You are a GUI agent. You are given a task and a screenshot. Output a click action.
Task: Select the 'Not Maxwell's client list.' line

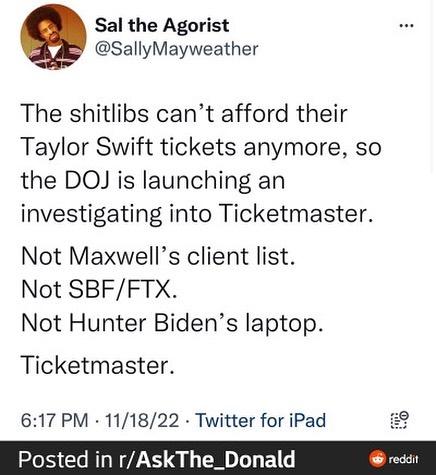click(158, 256)
